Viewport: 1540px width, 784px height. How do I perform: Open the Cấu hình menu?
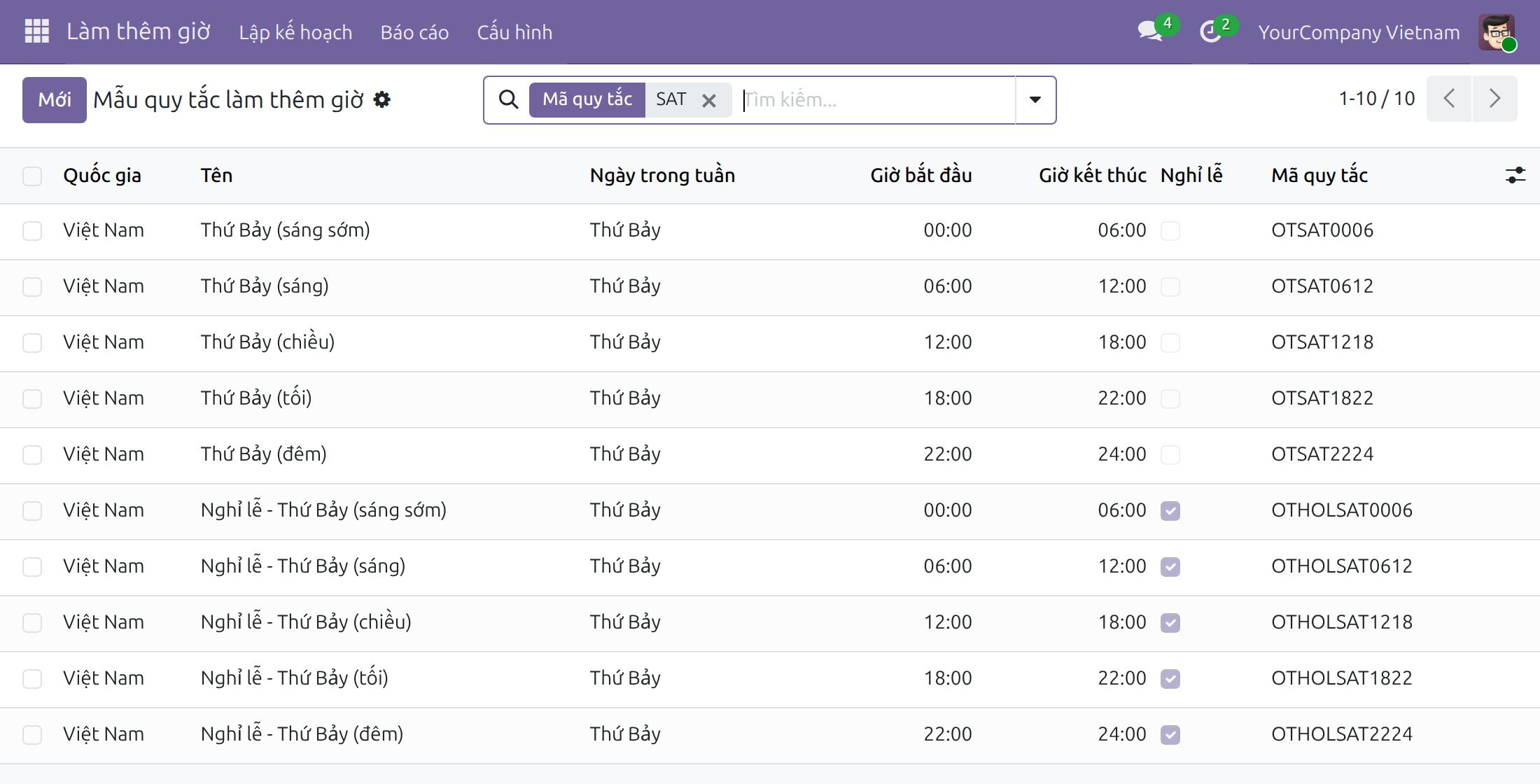pyautogui.click(x=514, y=32)
